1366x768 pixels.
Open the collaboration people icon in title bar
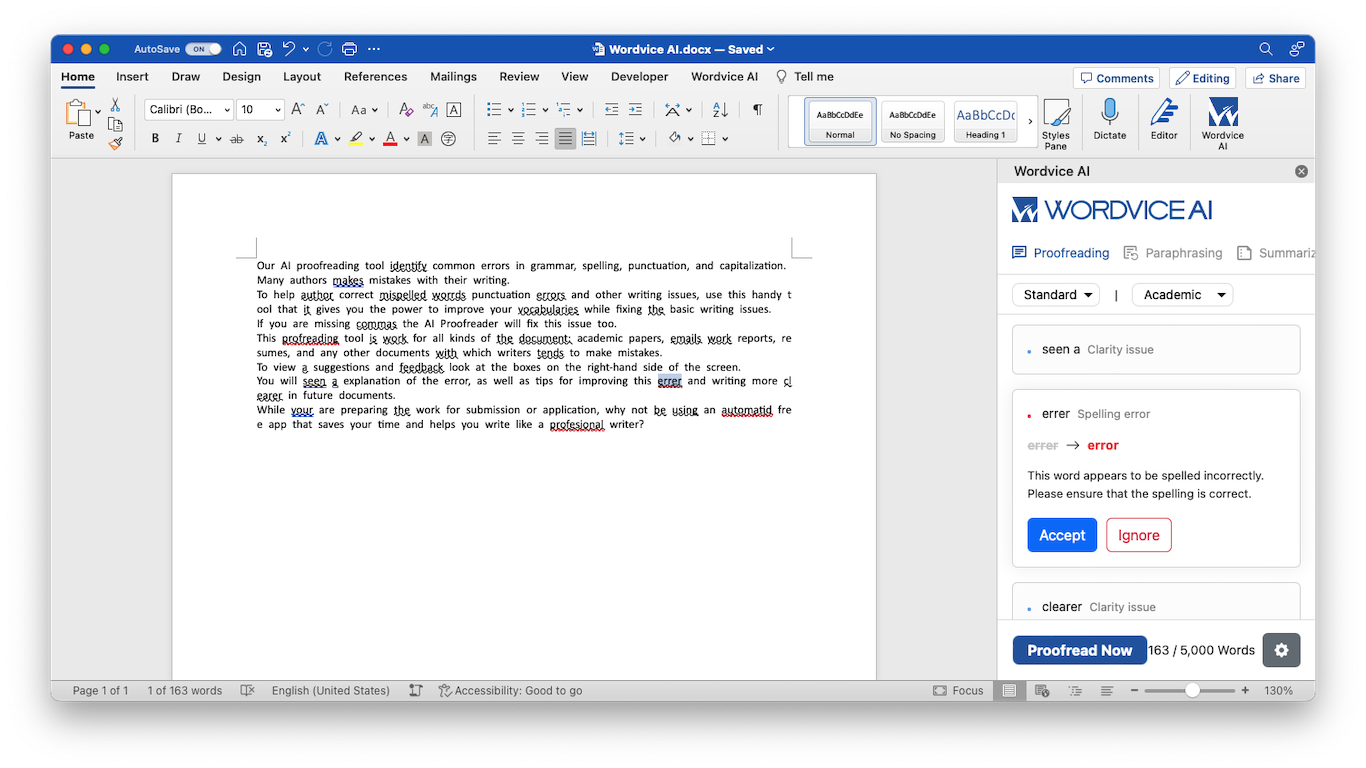click(x=1297, y=49)
